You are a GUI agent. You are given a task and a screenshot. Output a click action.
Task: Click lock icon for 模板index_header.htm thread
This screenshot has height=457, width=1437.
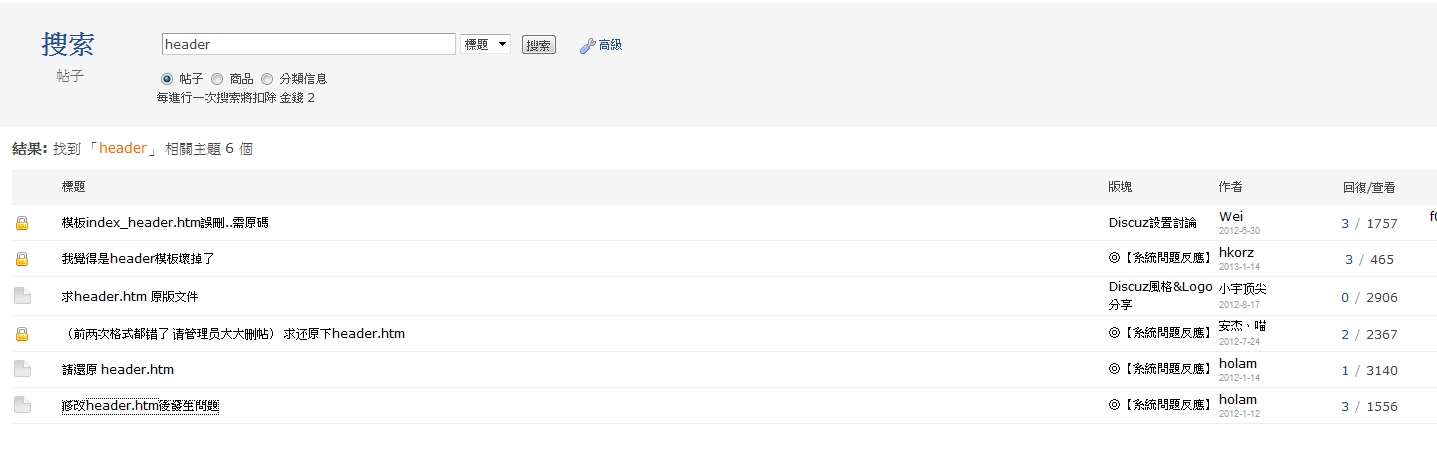22,223
